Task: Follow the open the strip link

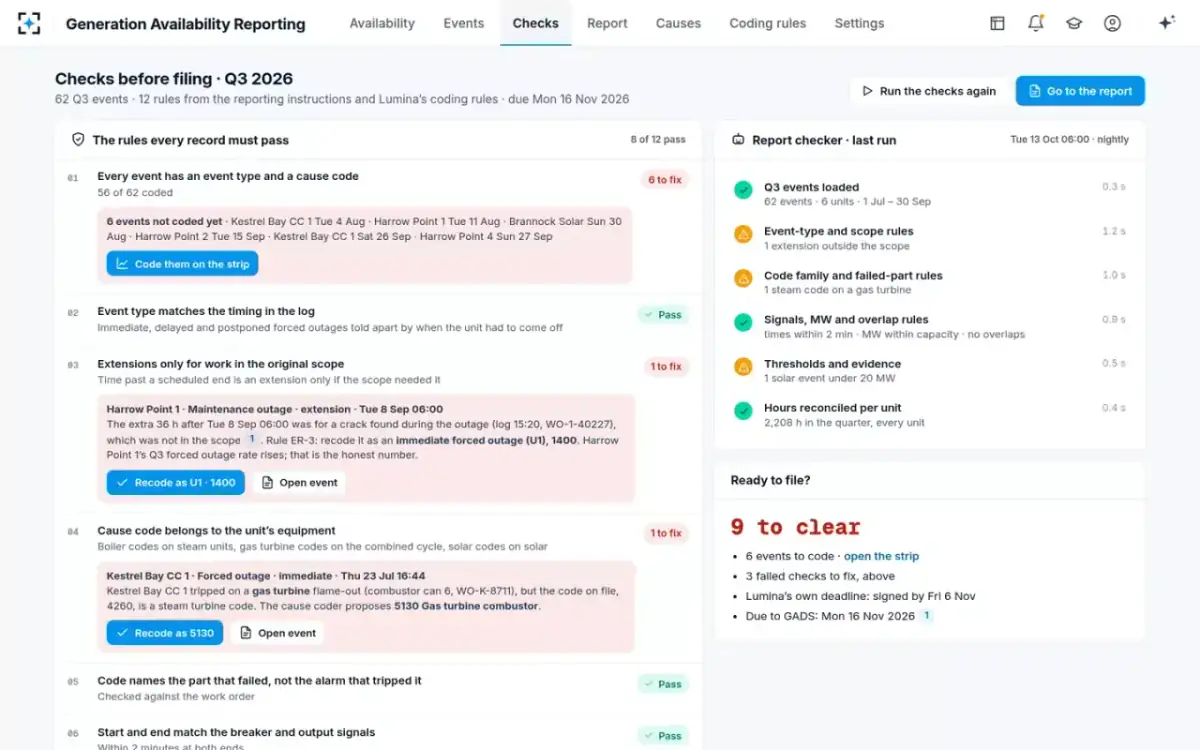Action: pyautogui.click(x=881, y=556)
